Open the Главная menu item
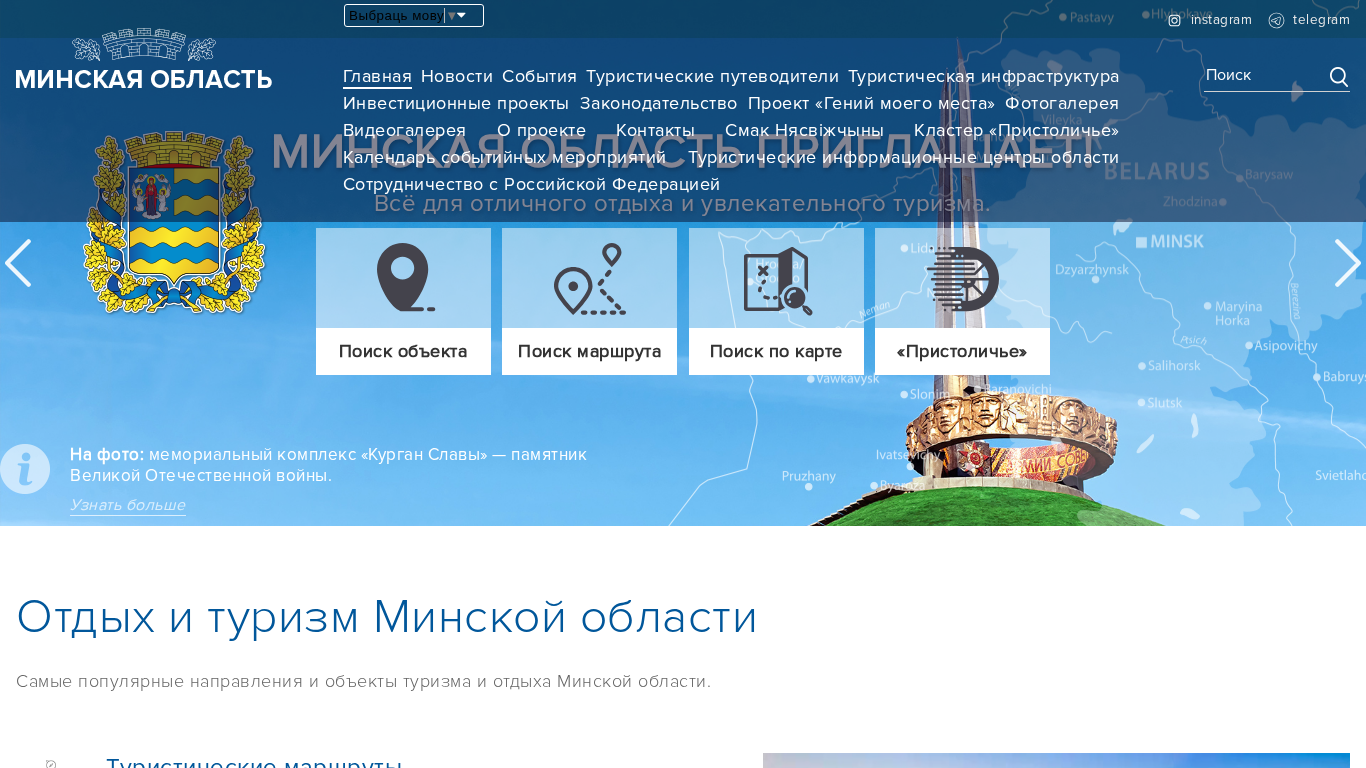The width and height of the screenshot is (1366, 768). coord(377,77)
